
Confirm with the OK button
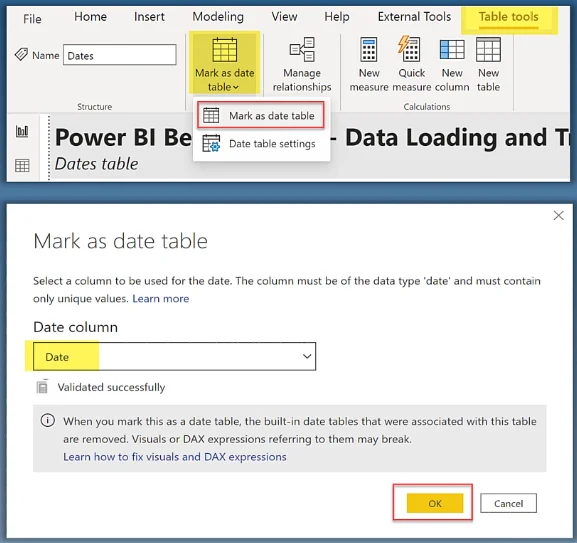(435, 503)
